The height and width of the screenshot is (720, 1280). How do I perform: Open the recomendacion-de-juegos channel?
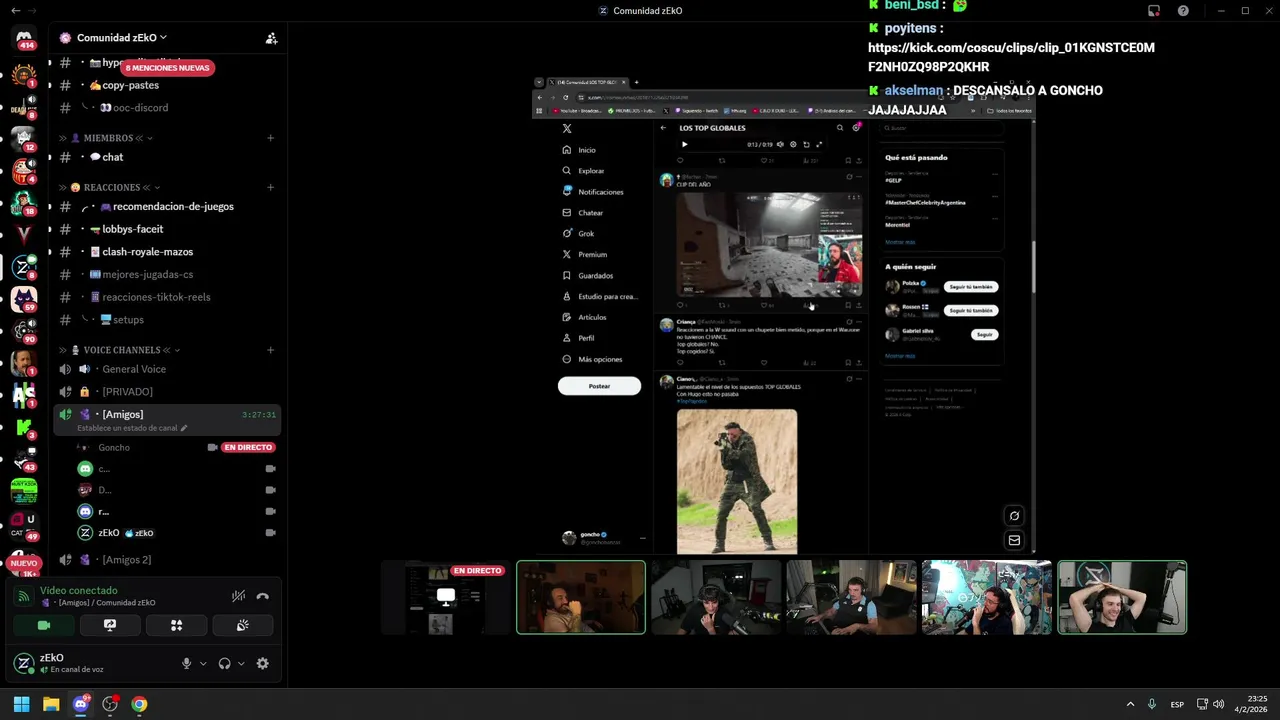[173, 207]
